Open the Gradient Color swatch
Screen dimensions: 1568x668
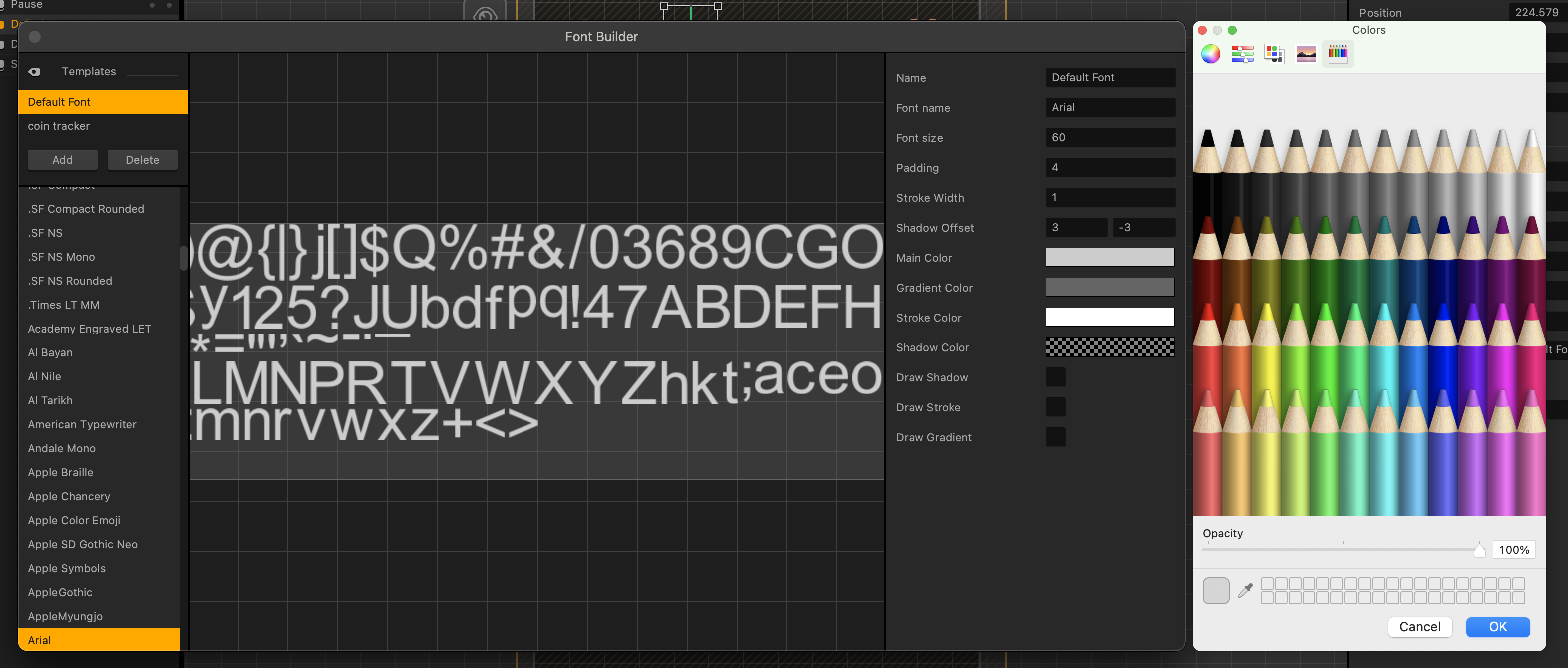pyautogui.click(x=1110, y=287)
